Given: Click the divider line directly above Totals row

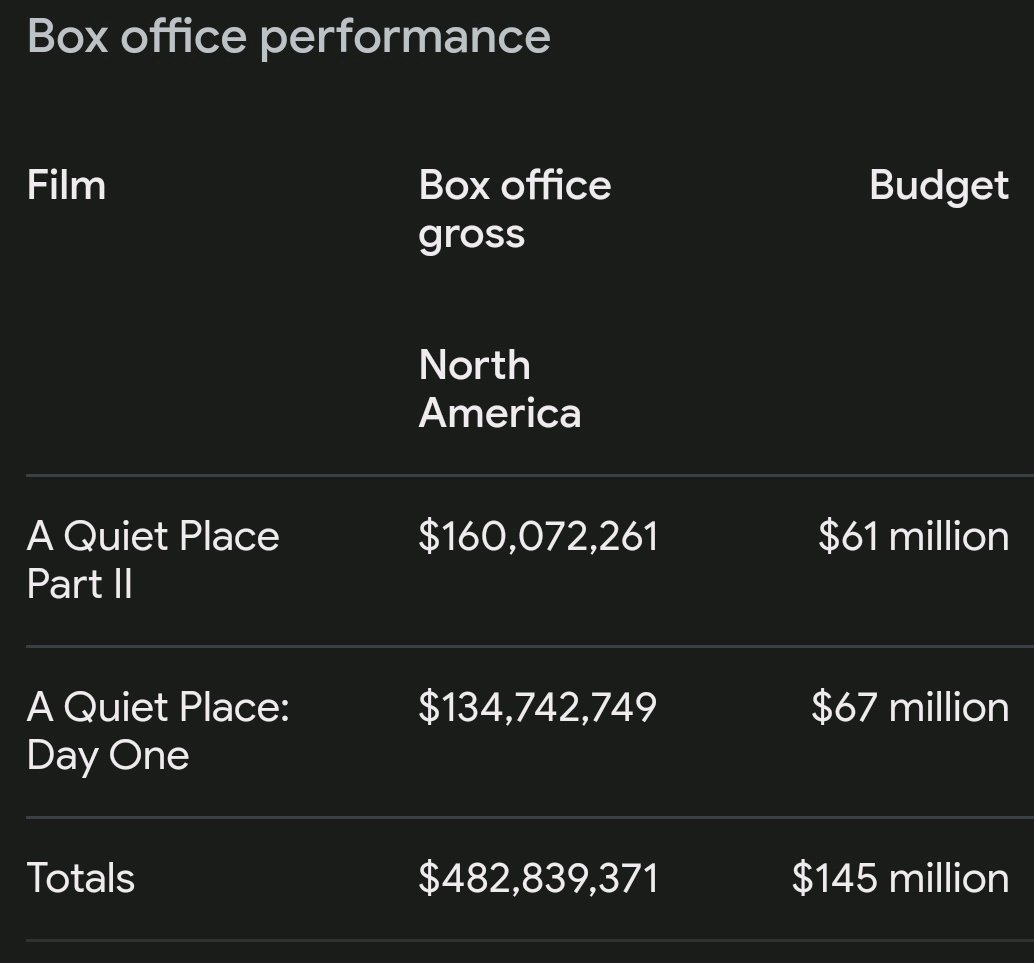Looking at the screenshot, I should [517, 818].
